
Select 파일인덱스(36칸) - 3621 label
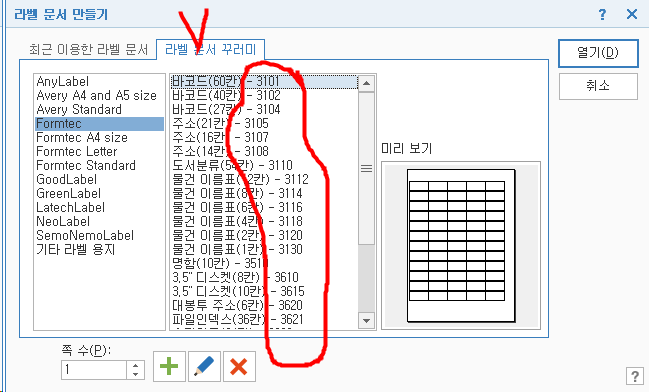(x=264, y=320)
